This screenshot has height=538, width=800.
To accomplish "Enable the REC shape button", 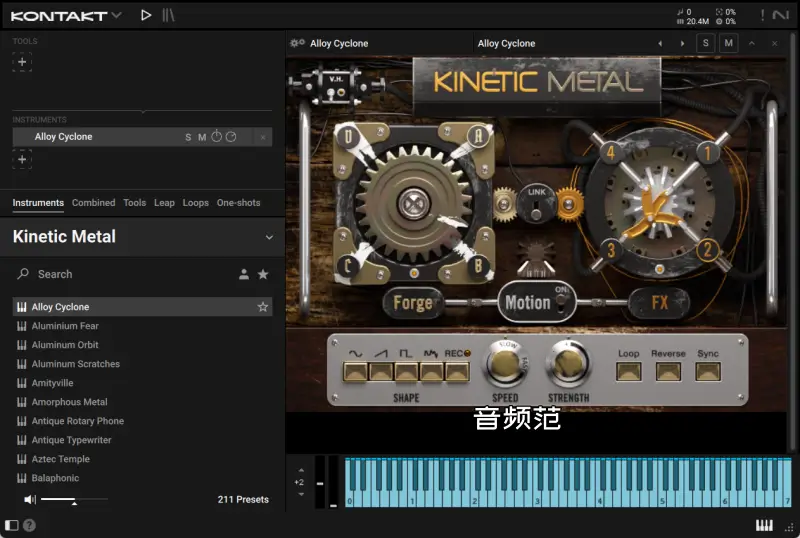I will [457, 372].
